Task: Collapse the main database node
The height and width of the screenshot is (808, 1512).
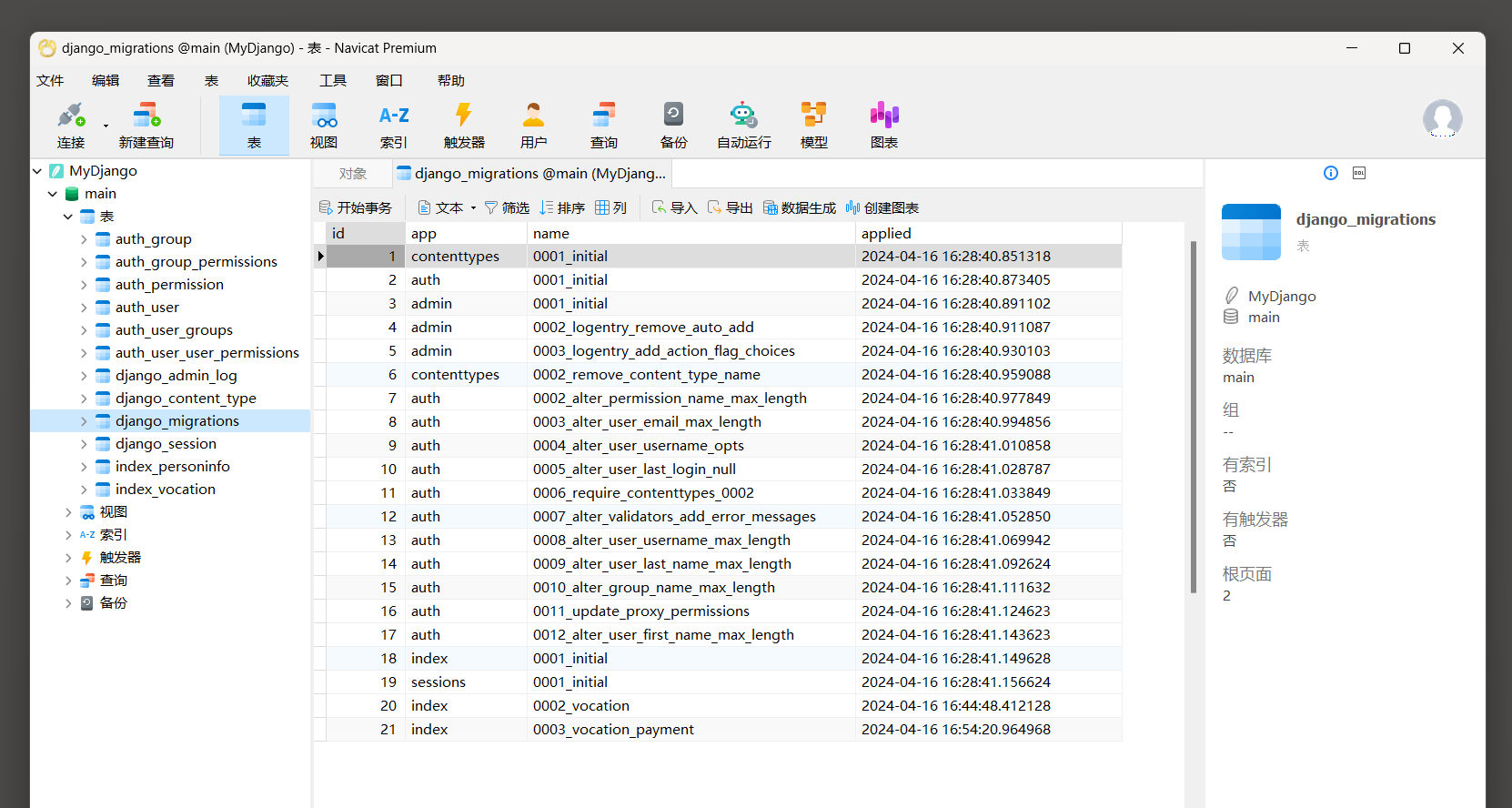Action: point(53,194)
